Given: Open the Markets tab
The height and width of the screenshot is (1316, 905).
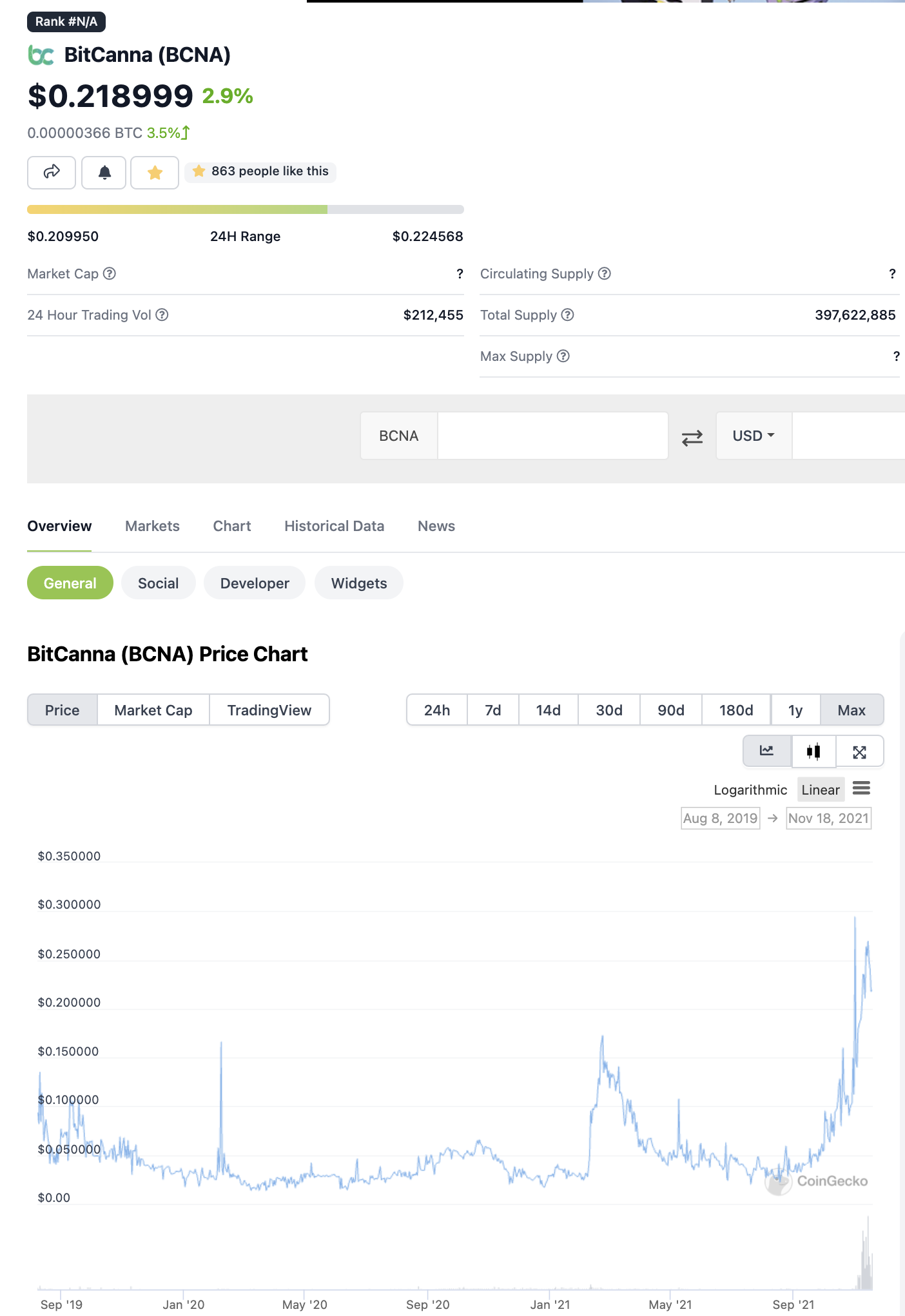Looking at the screenshot, I should (x=152, y=527).
